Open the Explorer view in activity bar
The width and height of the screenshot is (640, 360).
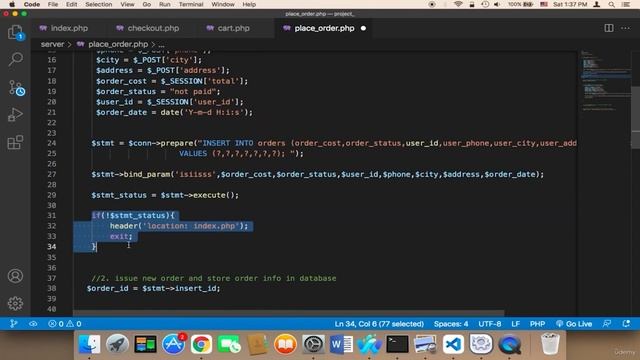click(16, 32)
